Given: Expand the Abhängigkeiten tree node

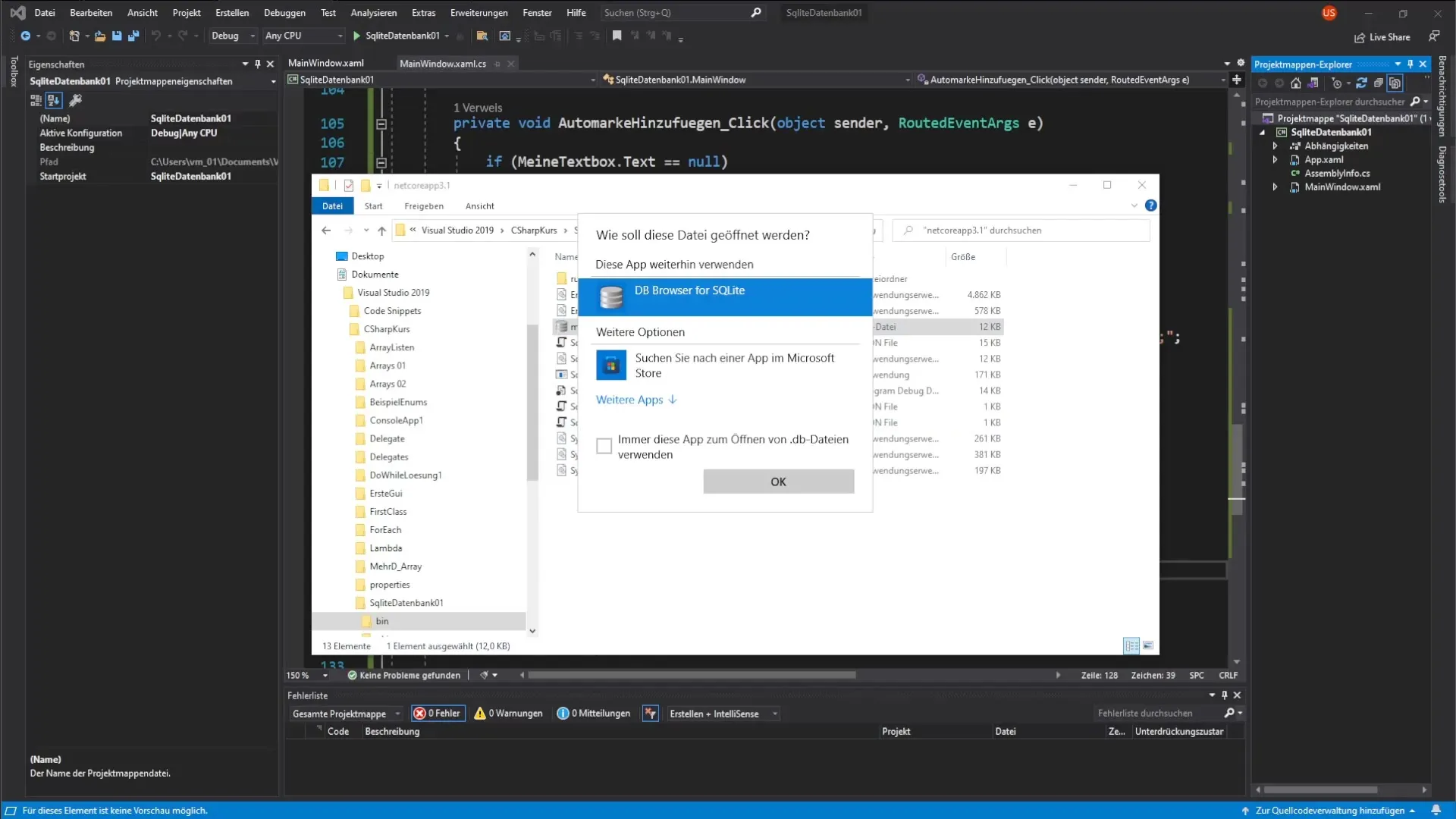Looking at the screenshot, I should (x=1275, y=146).
